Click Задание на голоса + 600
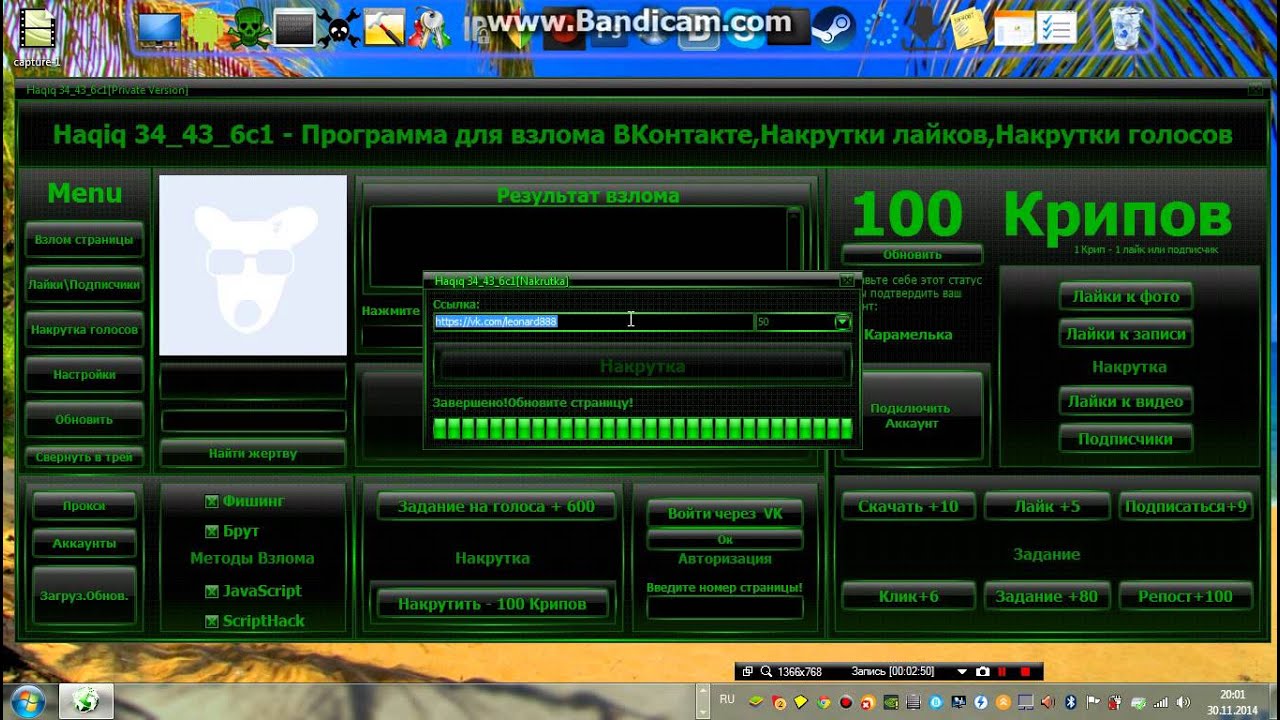1280x720 pixels. 496,506
